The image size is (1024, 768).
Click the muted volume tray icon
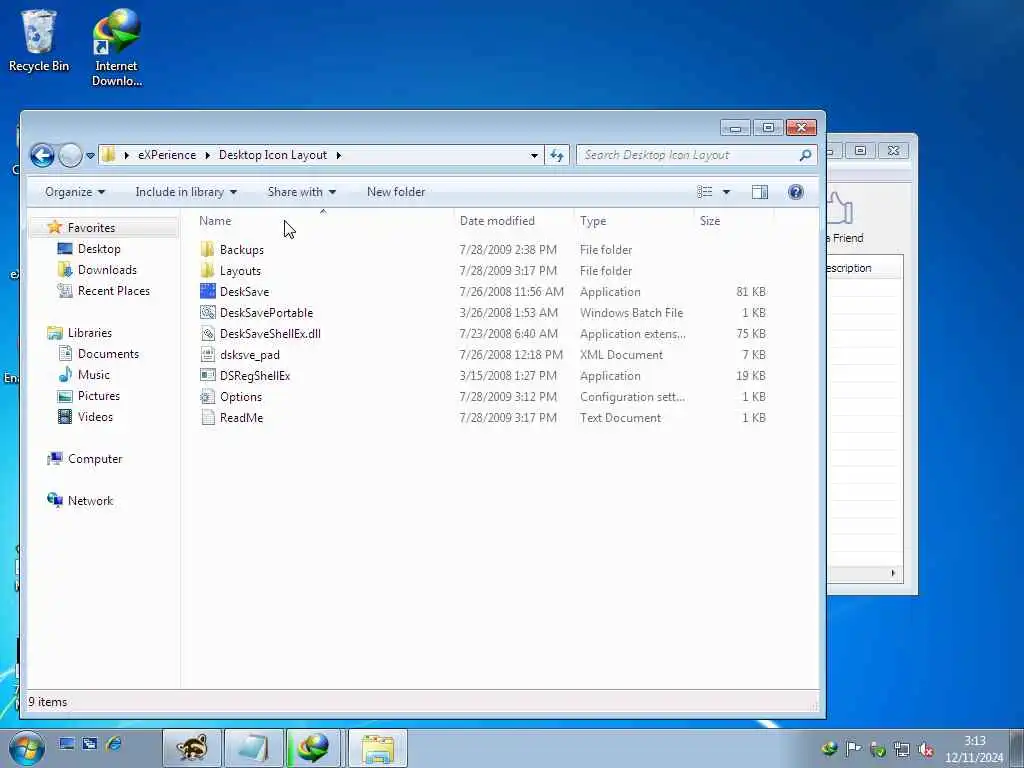[925, 749]
